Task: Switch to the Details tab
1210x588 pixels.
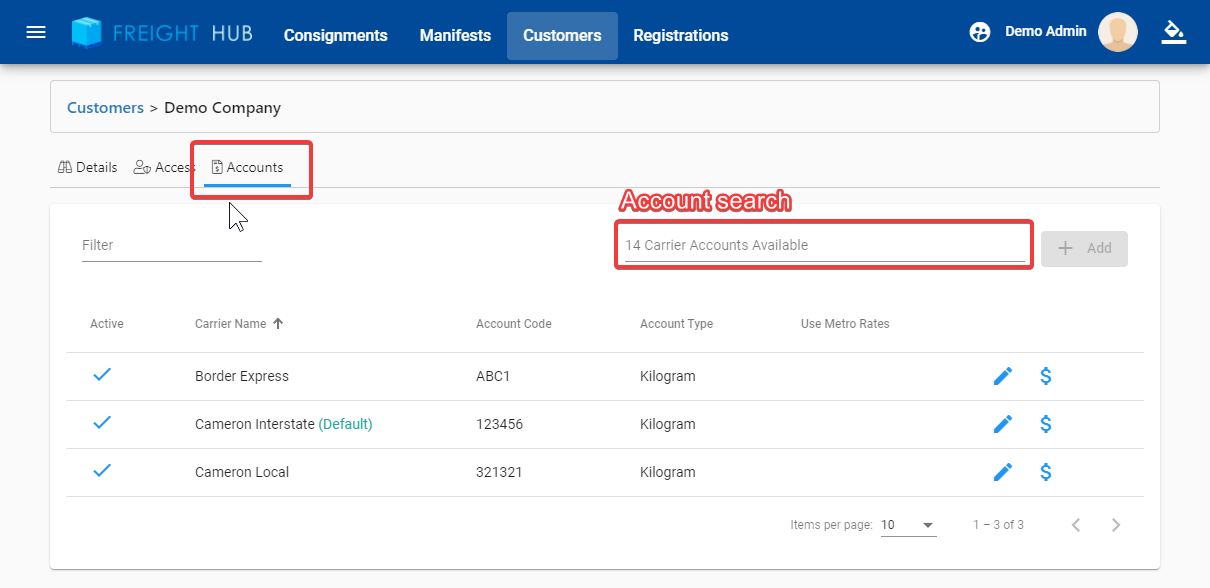Action: (x=87, y=167)
